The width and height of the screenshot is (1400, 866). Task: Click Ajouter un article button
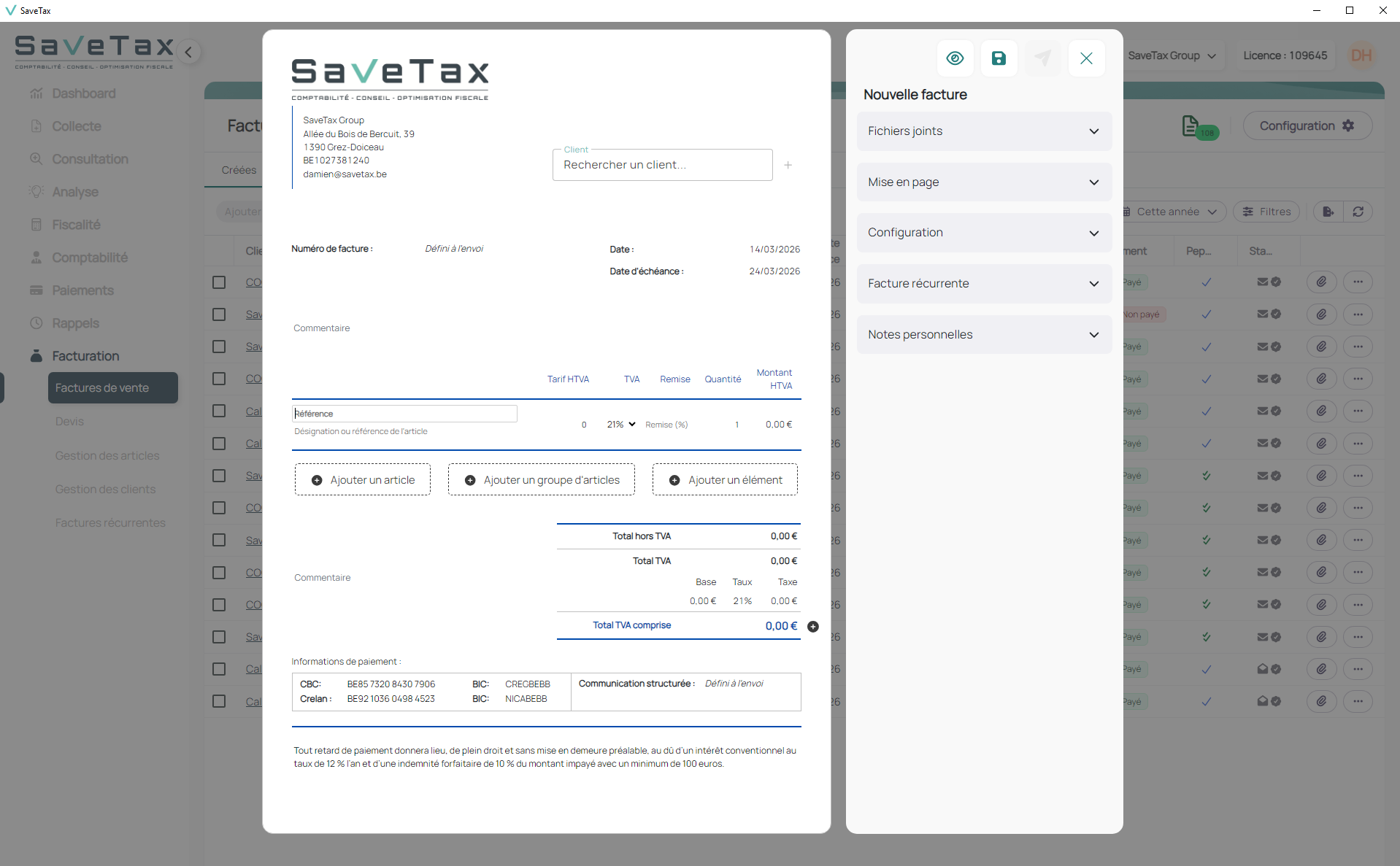(363, 480)
